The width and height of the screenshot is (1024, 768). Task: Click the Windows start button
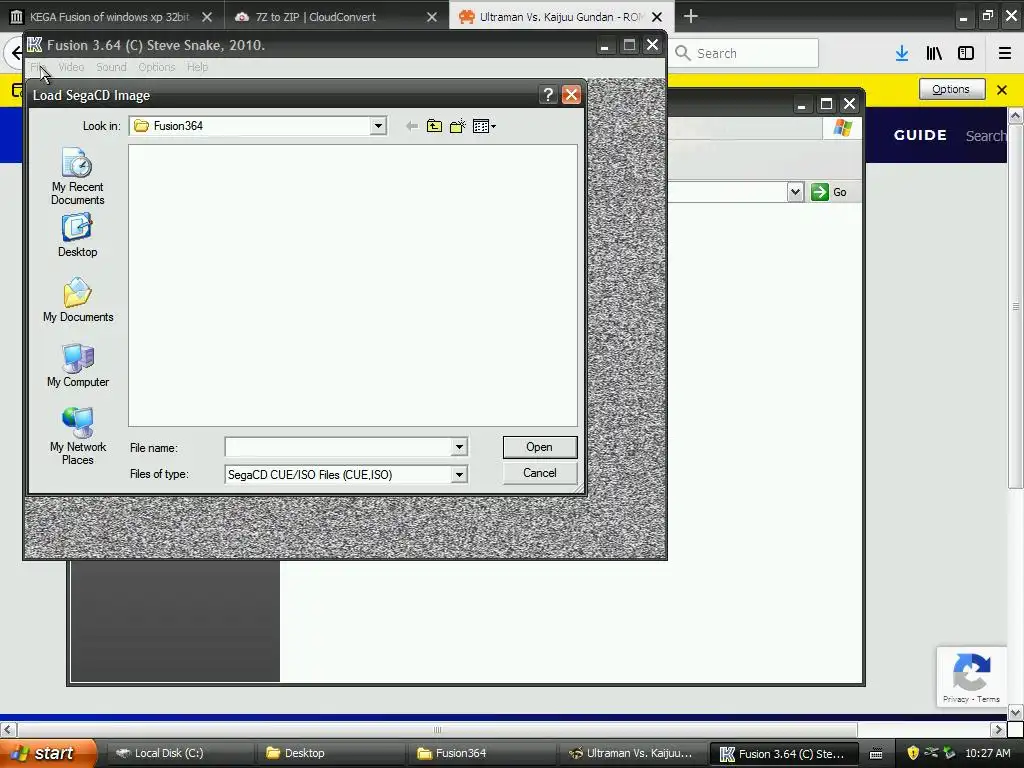click(47, 753)
